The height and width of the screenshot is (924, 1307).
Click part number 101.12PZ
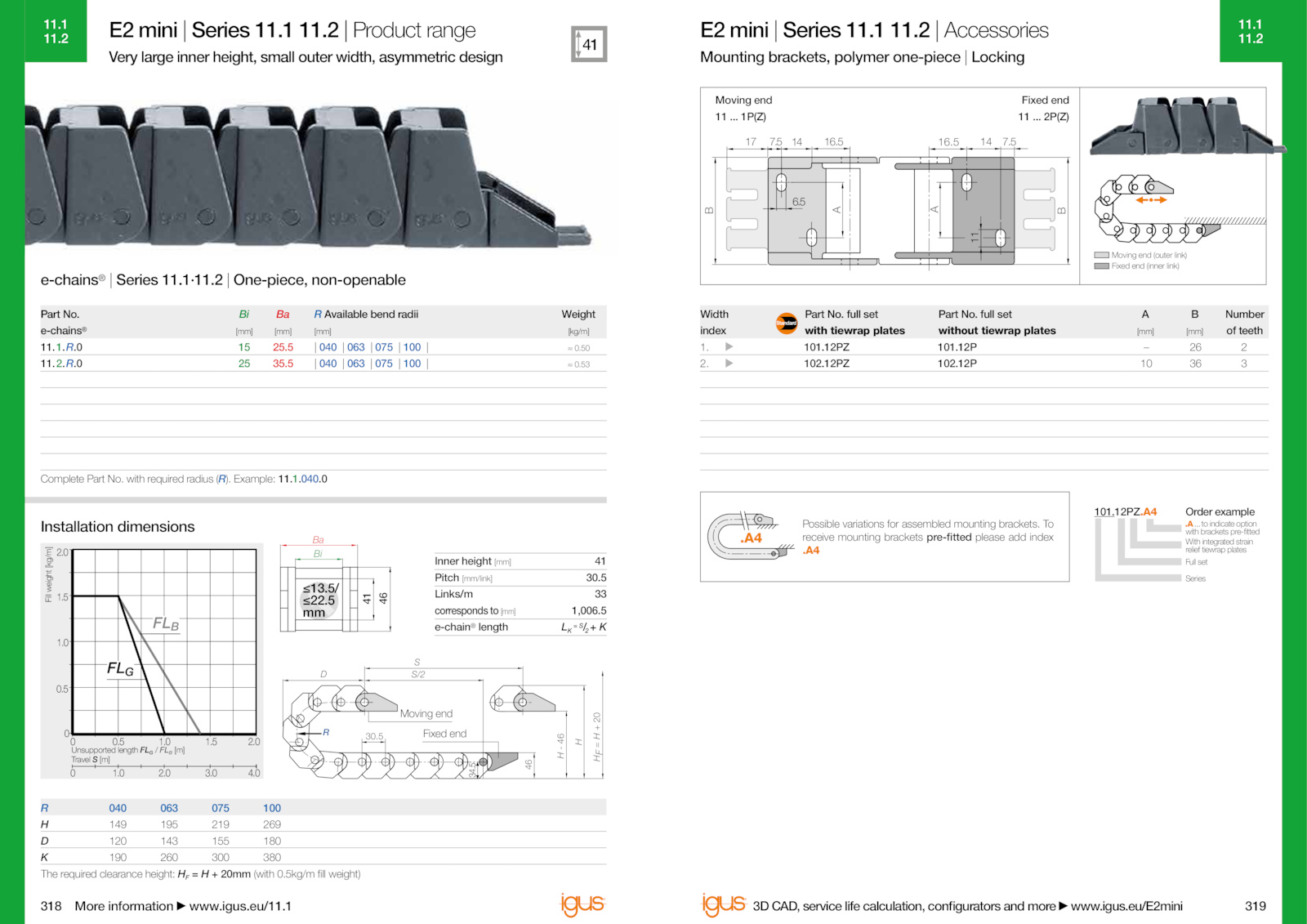coord(827,347)
